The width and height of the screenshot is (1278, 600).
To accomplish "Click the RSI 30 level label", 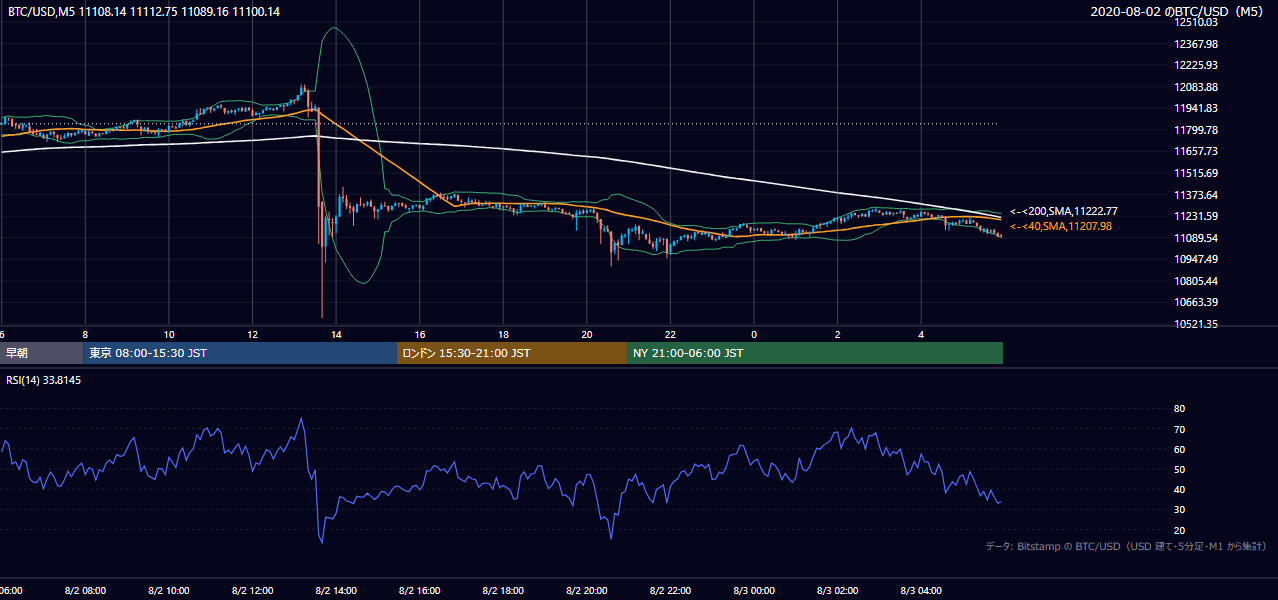I will point(1179,510).
